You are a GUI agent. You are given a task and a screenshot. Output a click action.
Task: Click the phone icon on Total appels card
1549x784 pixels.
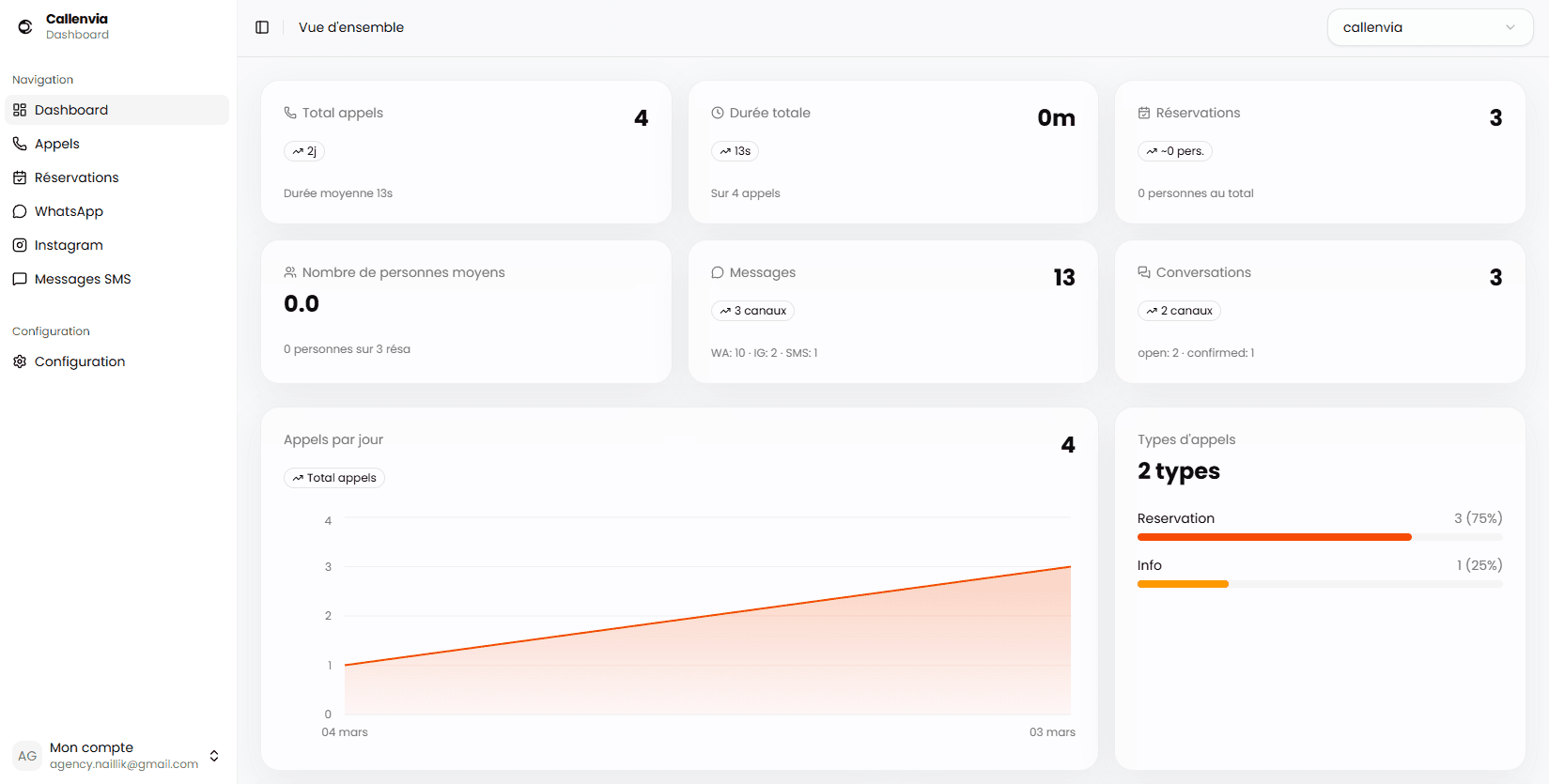290,113
